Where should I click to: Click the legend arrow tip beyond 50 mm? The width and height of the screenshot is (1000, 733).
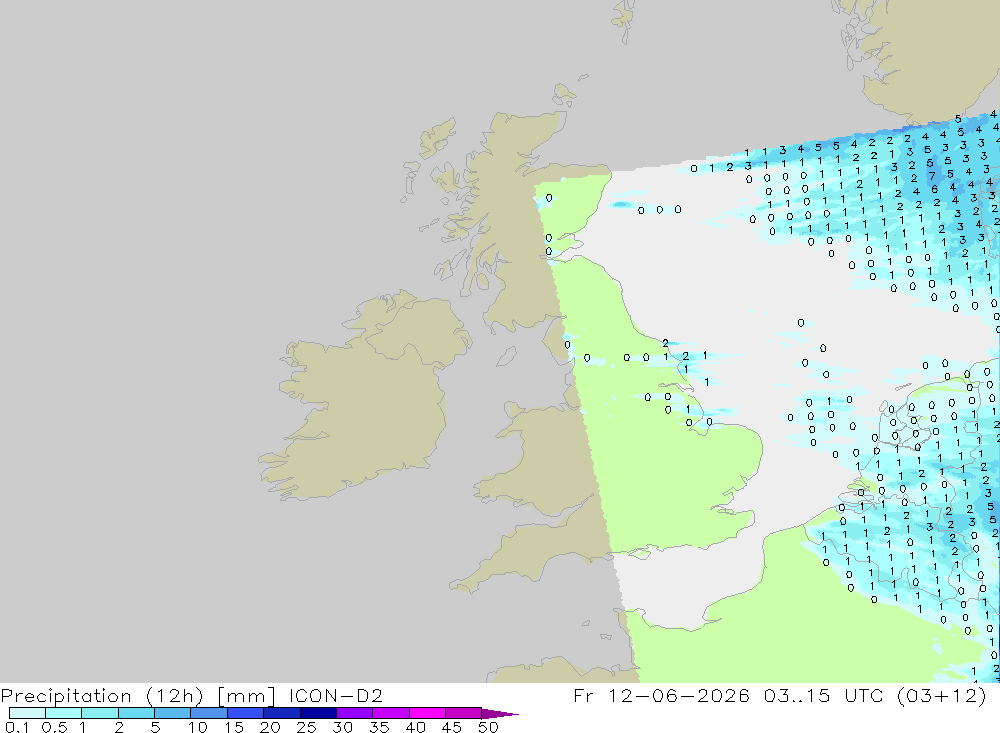tap(501, 714)
